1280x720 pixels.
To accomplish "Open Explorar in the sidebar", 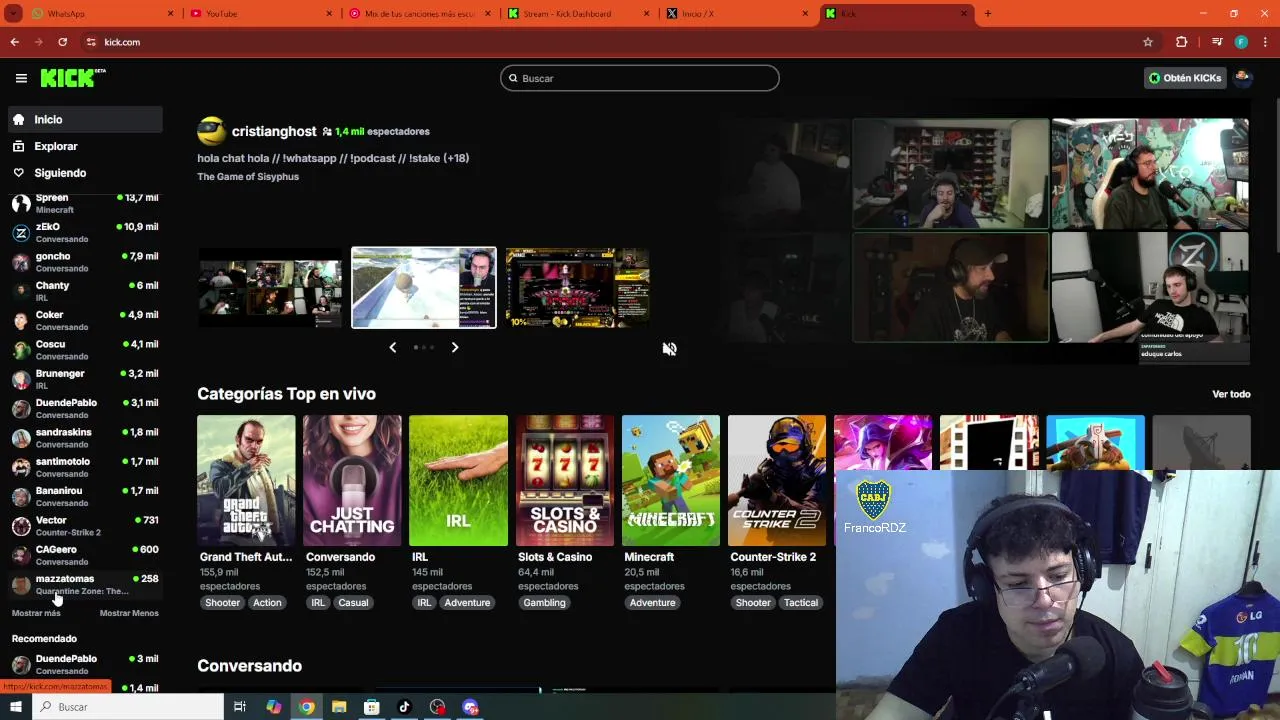I will point(85,146).
